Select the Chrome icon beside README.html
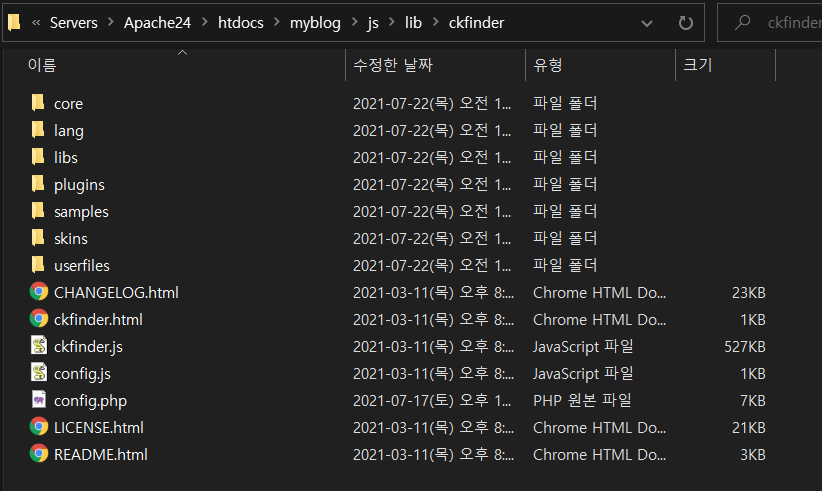The width and height of the screenshot is (822, 491). tap(39, 454)
